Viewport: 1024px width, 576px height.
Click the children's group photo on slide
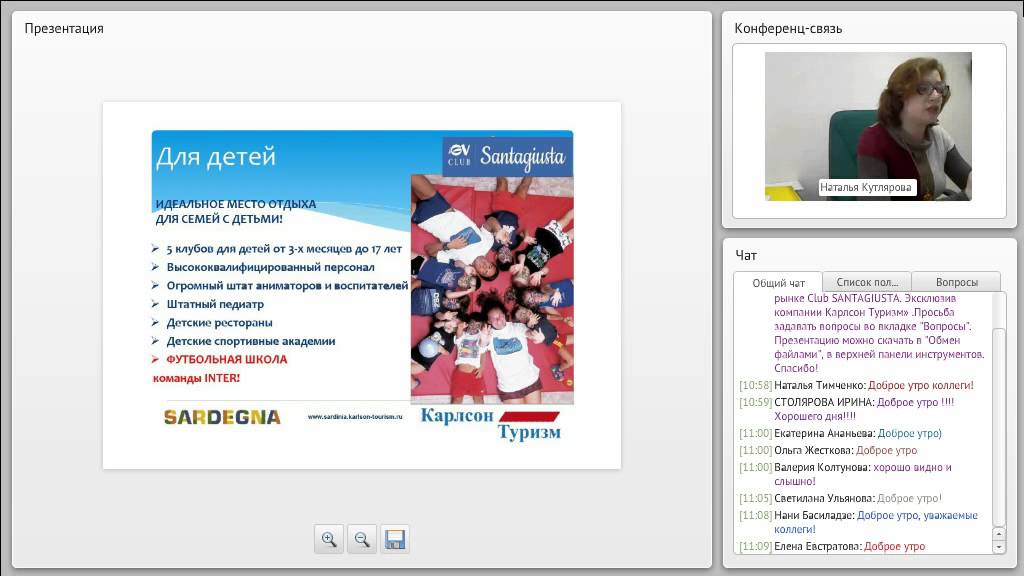(492, 289)
